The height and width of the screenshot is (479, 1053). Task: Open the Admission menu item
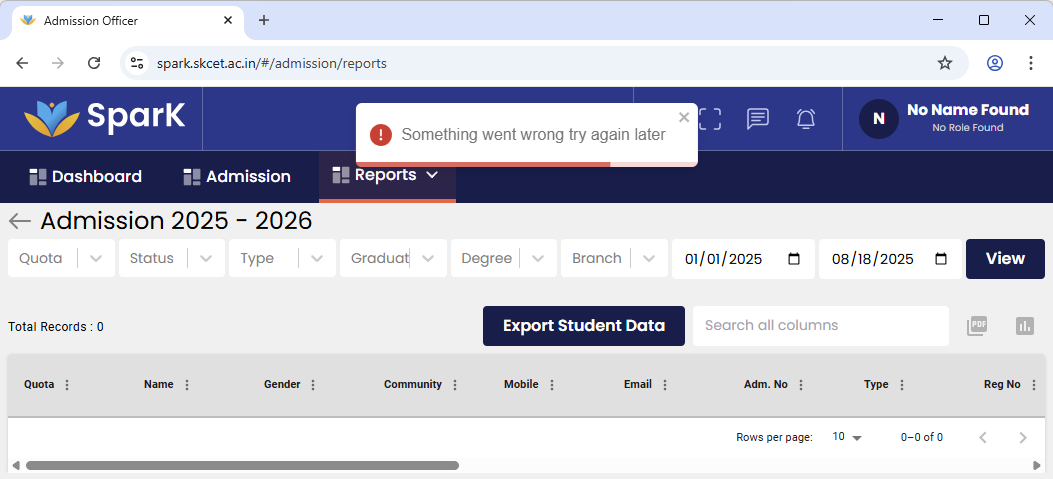pos(237,177)
